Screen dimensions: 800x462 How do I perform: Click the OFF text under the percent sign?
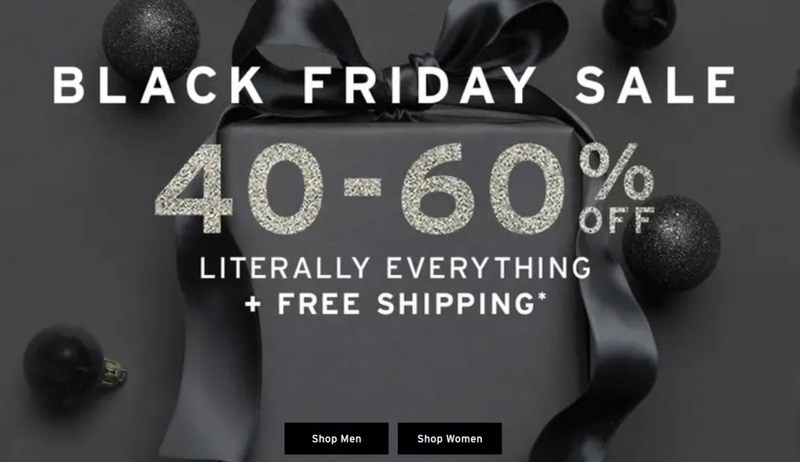[x=617, y=220]
